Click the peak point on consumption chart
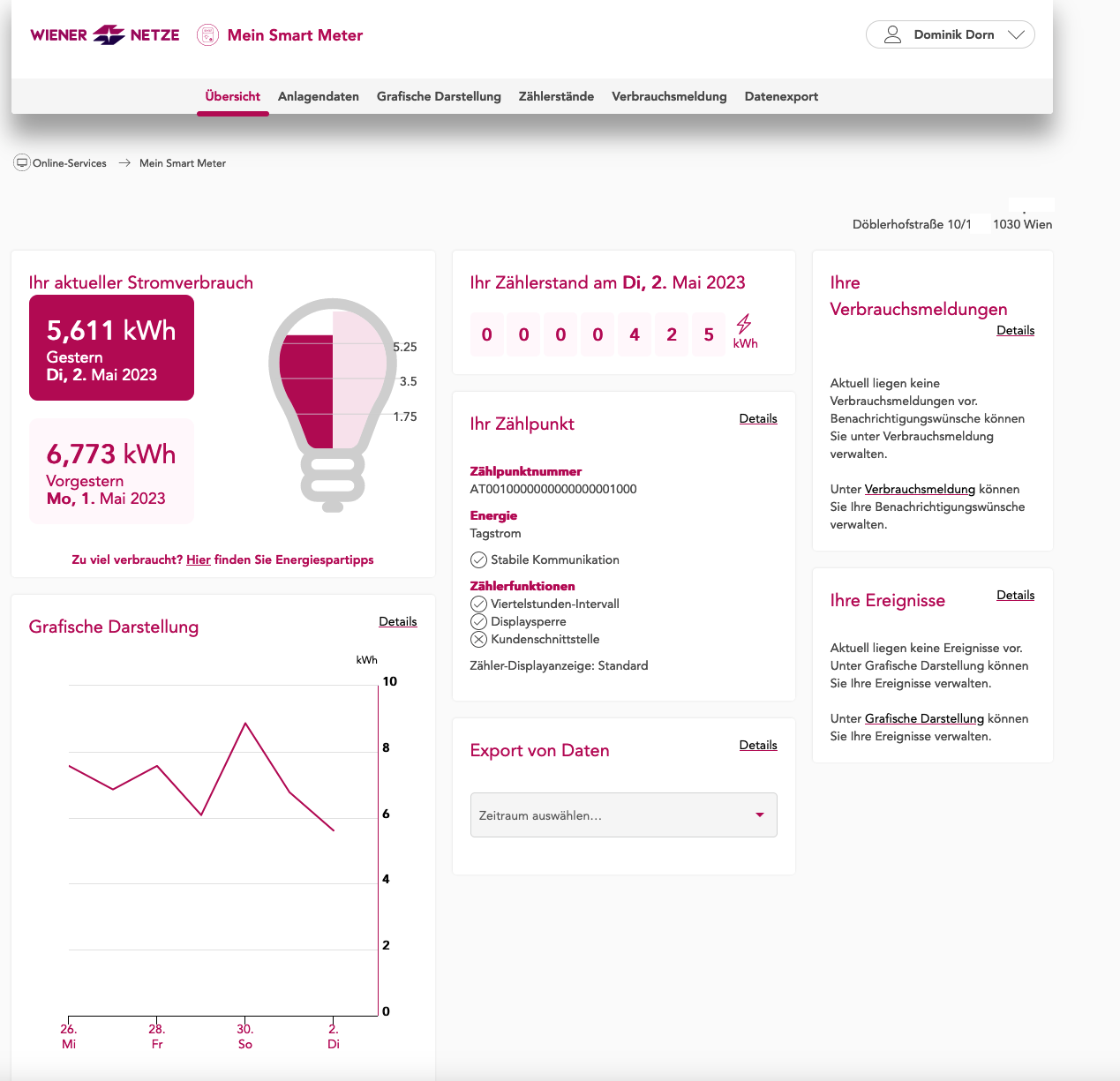This screenshot has height=1081, width=1120. click(x=245, y=724)
